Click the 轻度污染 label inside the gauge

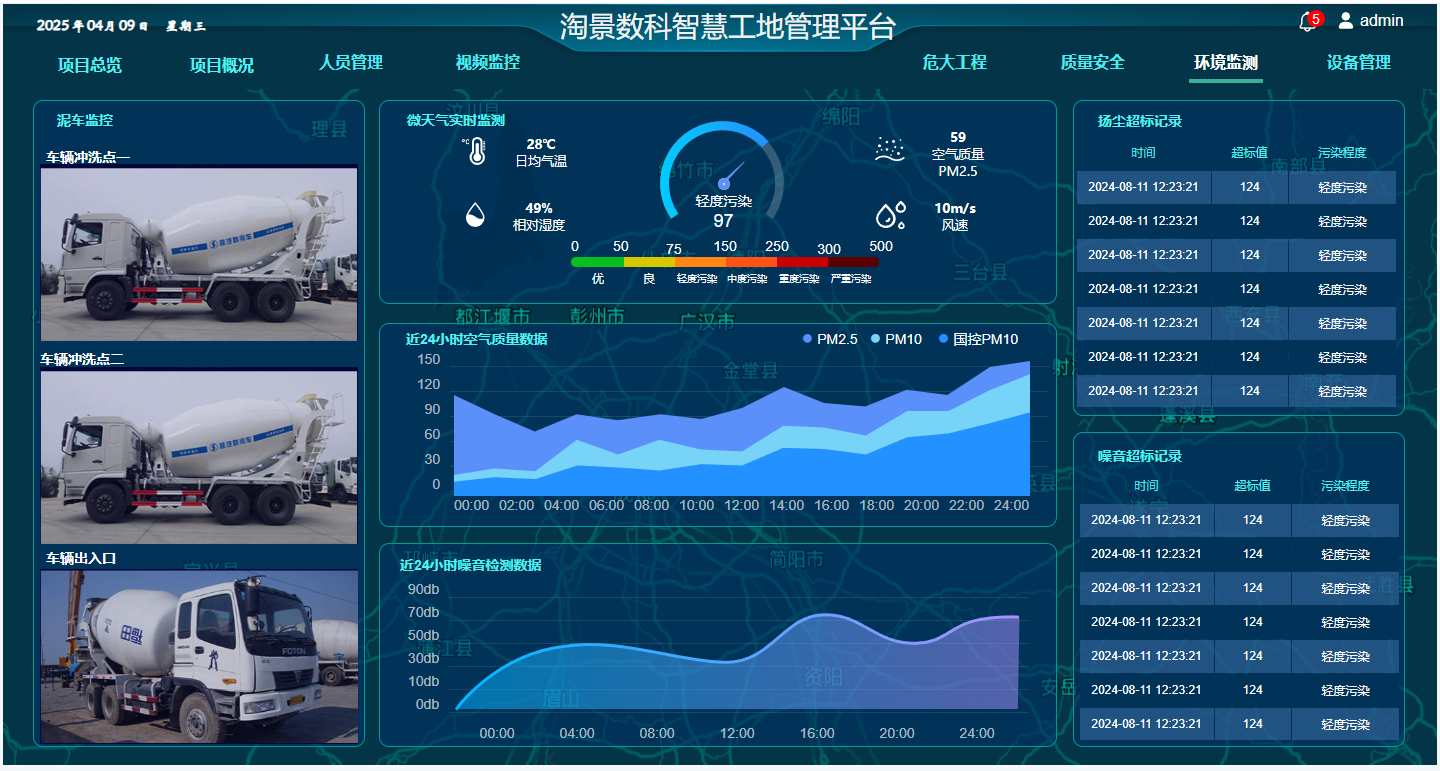[723, 201]
